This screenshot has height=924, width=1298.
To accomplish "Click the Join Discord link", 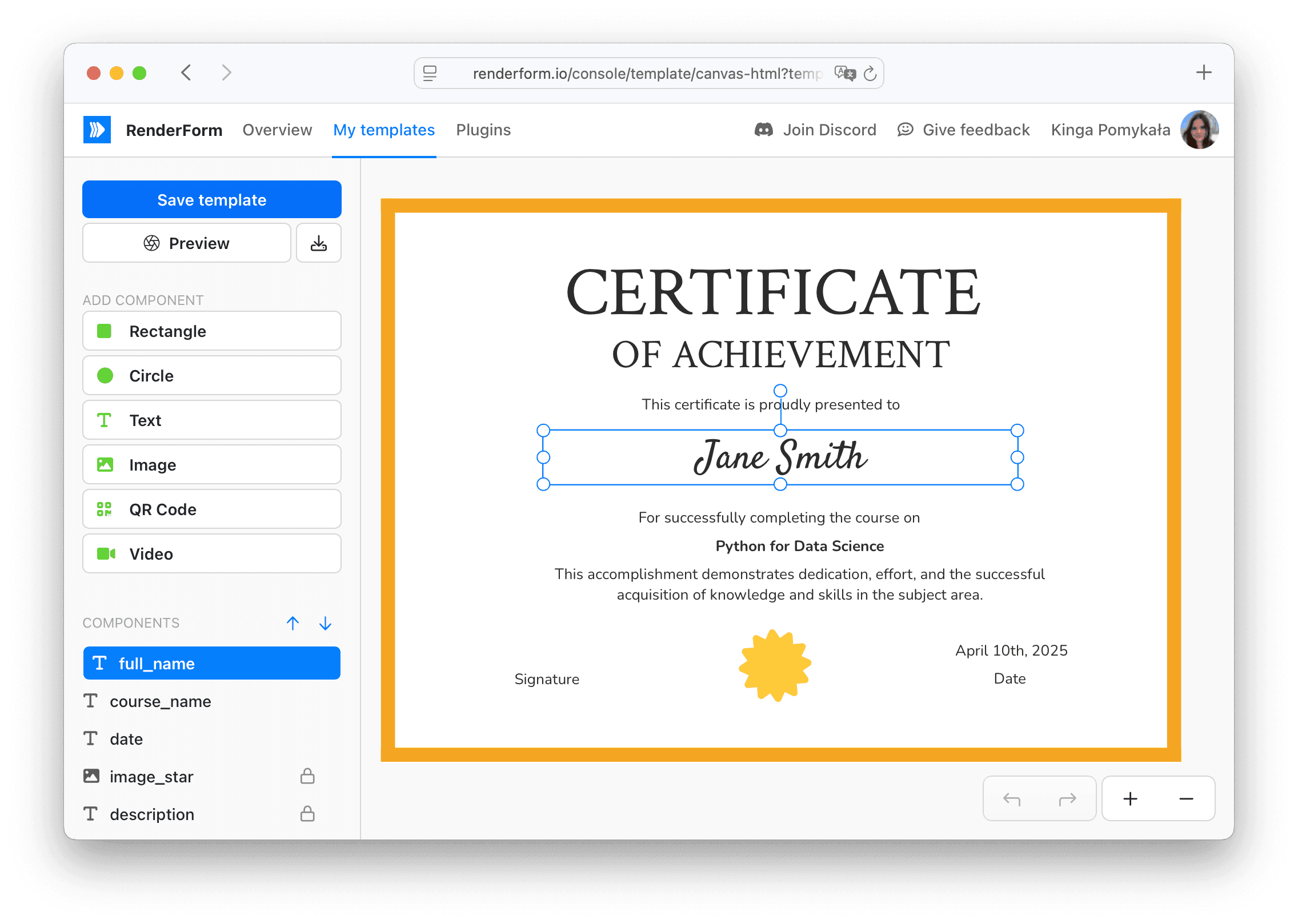I will 815,130.
